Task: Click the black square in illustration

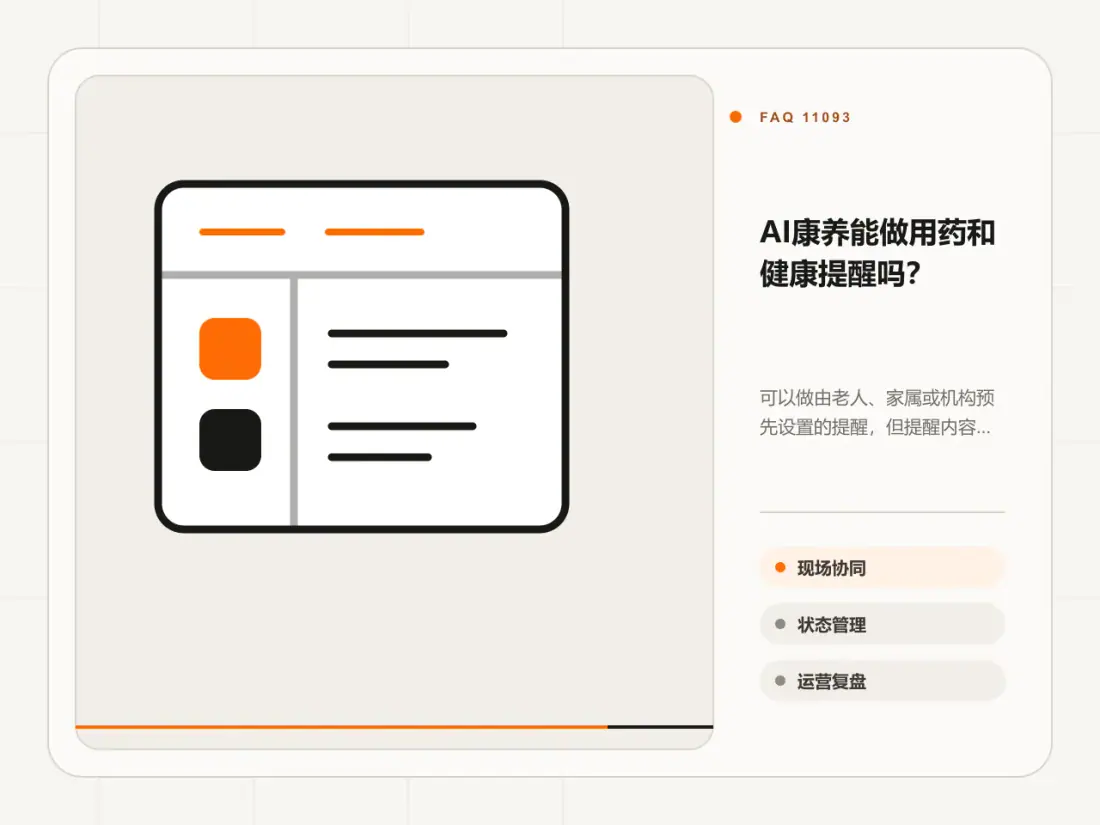Action: click(x=230, y=440)
